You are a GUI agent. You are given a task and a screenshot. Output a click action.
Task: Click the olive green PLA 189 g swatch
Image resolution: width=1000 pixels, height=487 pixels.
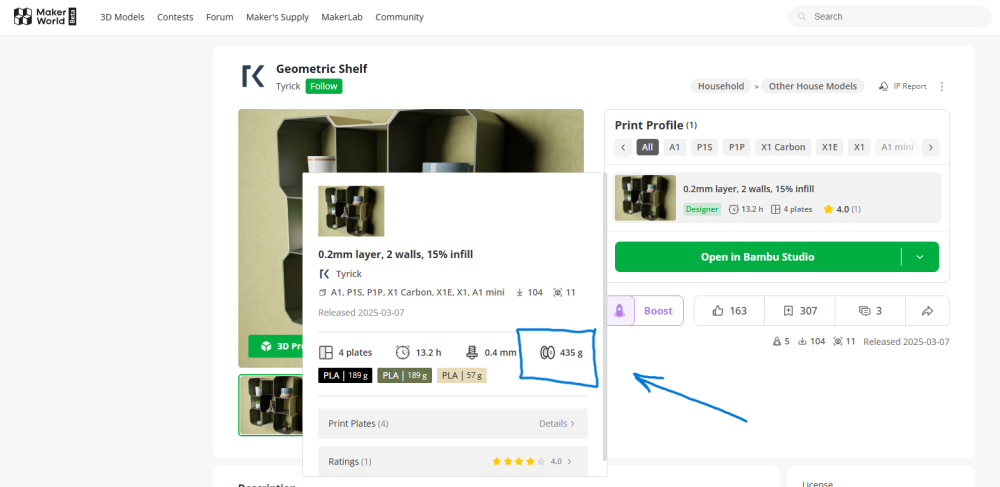tap(404, 375)
